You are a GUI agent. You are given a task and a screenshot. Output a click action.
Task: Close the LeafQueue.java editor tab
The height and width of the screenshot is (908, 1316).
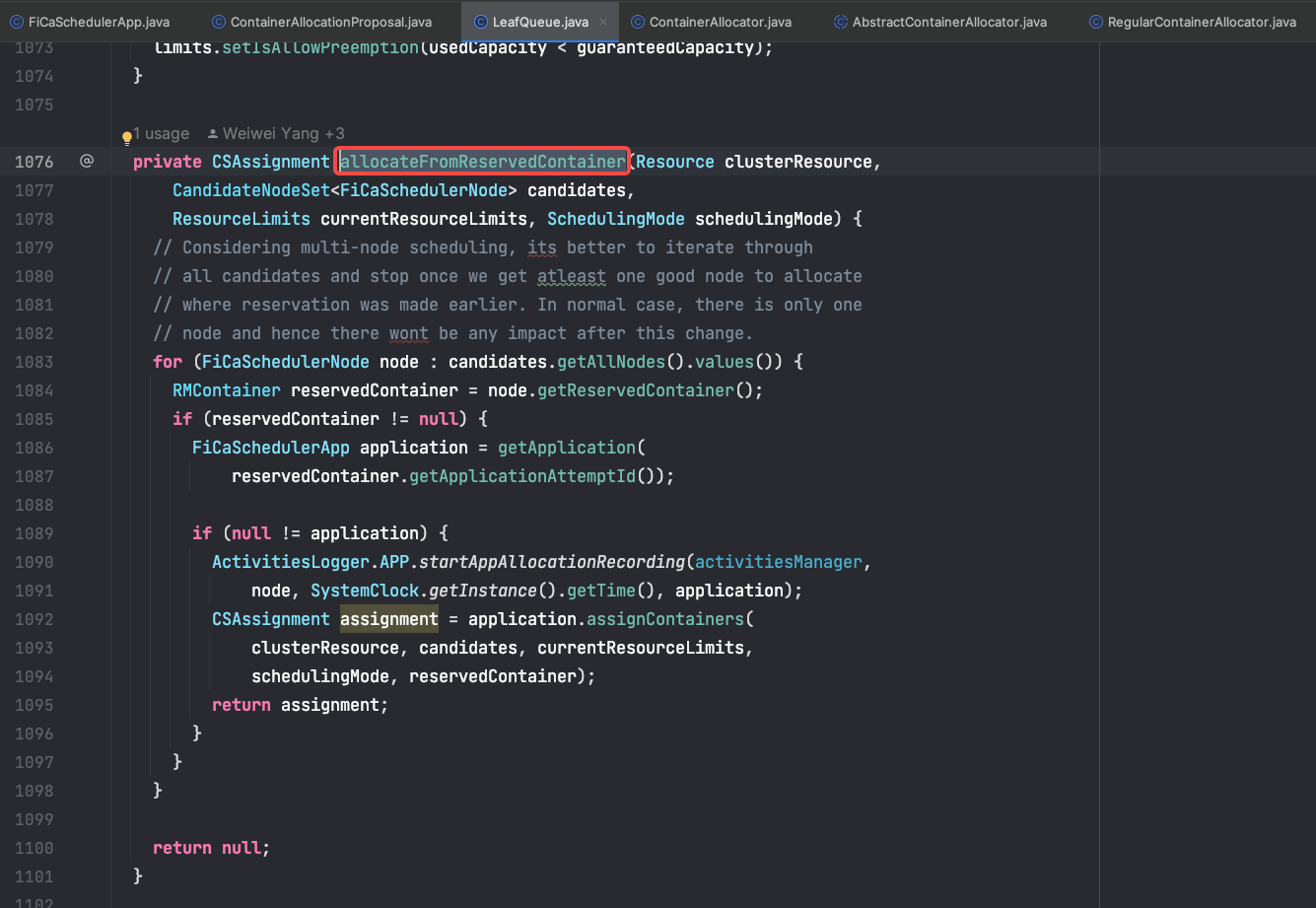pos(604,22)
